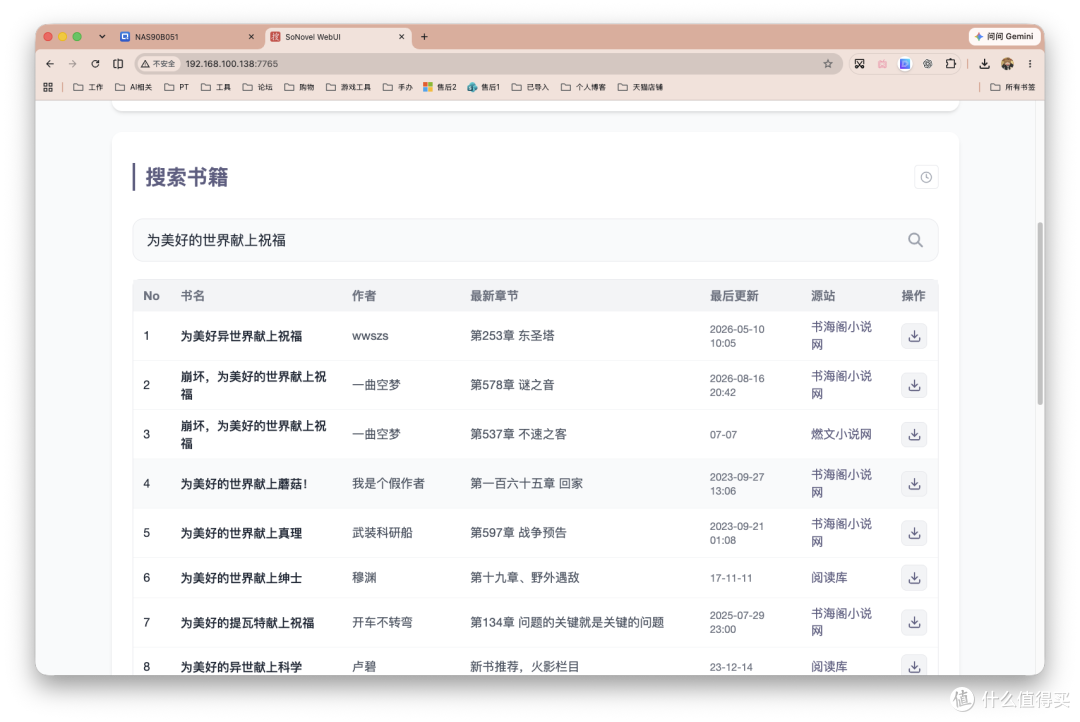The image size is (1080, 722).
Task: Go forward in browser history
Action: (x=72, y=63)
